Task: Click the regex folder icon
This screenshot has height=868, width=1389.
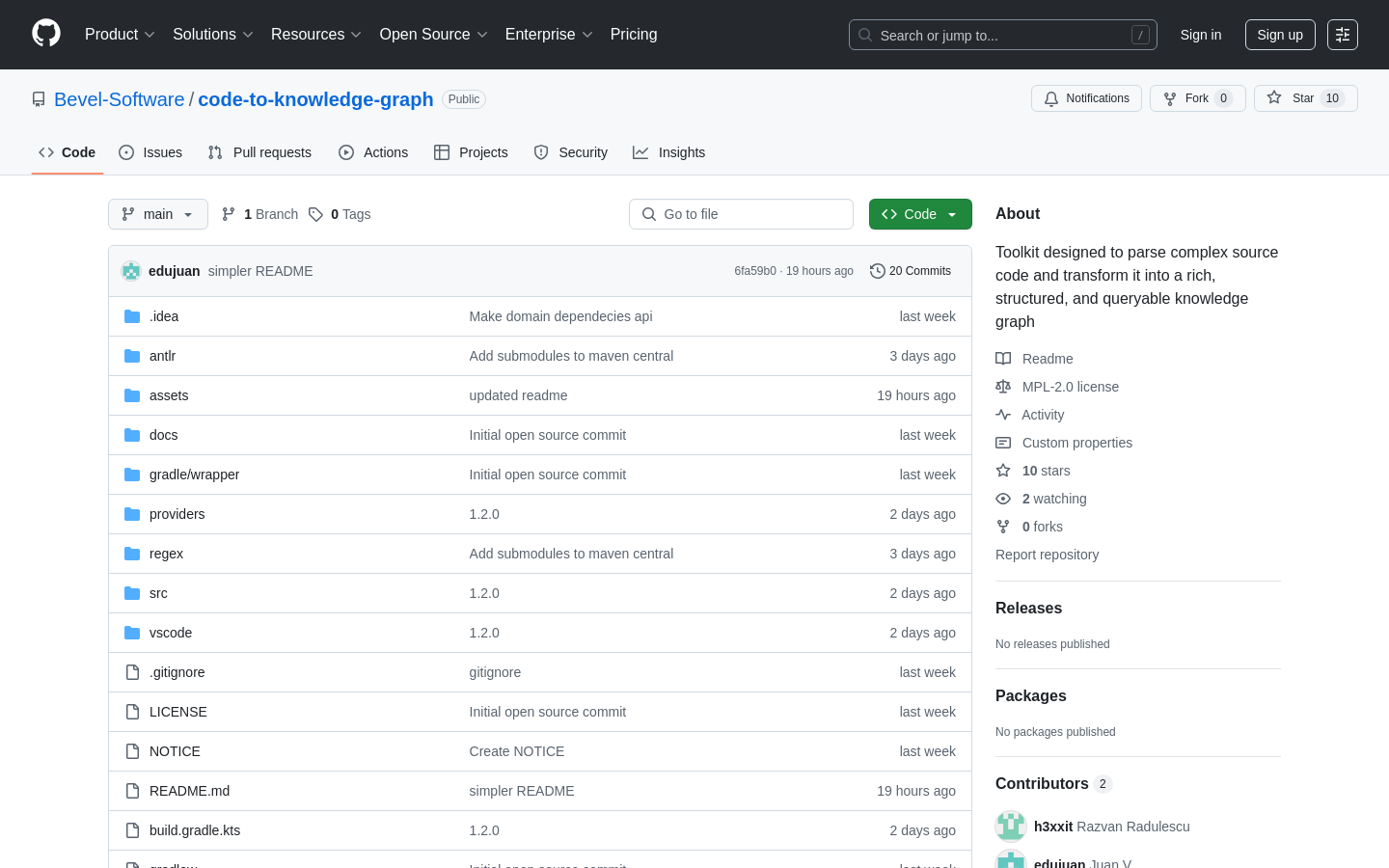Action: [132, 554]
